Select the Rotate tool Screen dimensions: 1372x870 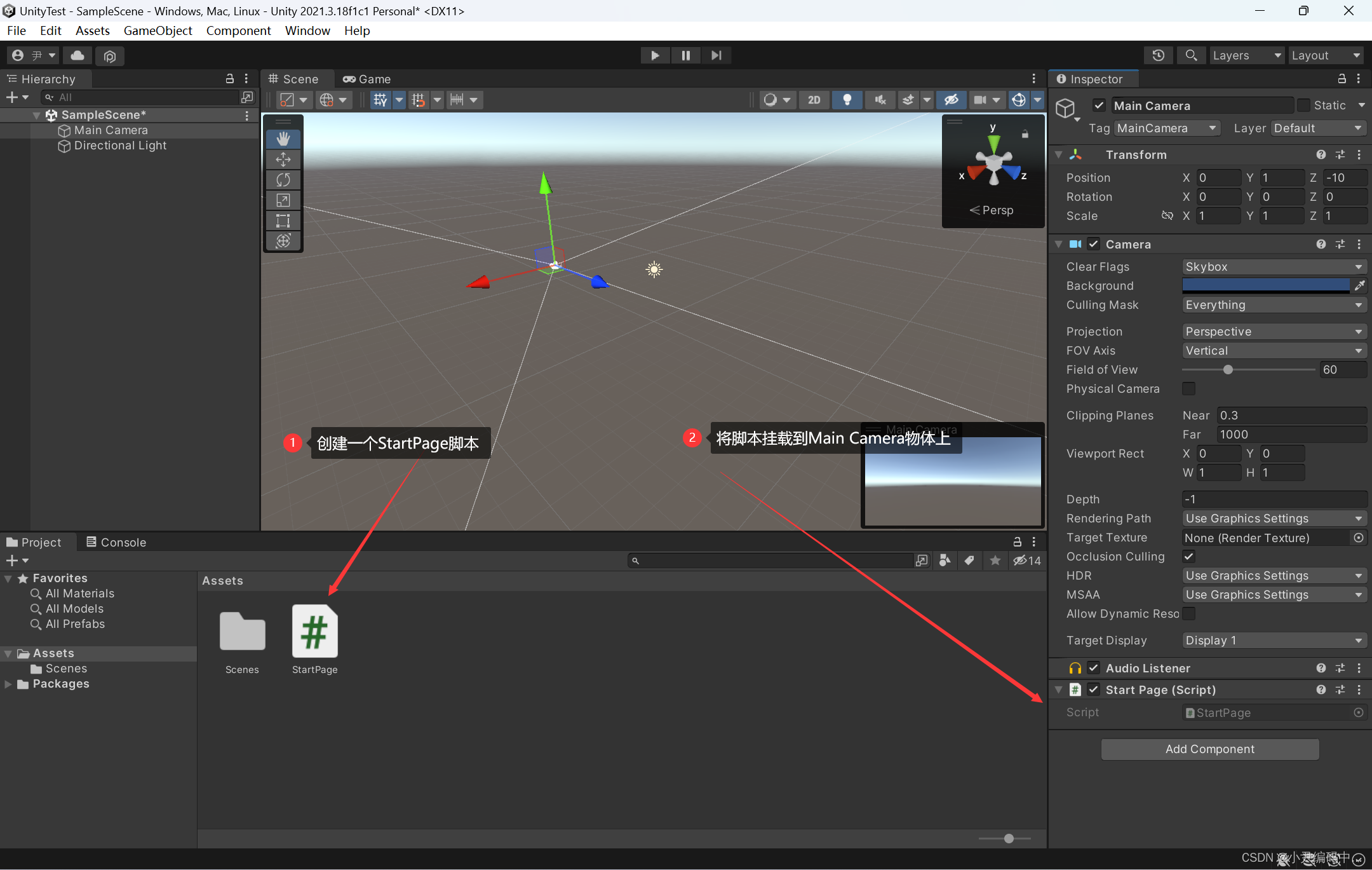pyautogui.click(x=283, y=180)
